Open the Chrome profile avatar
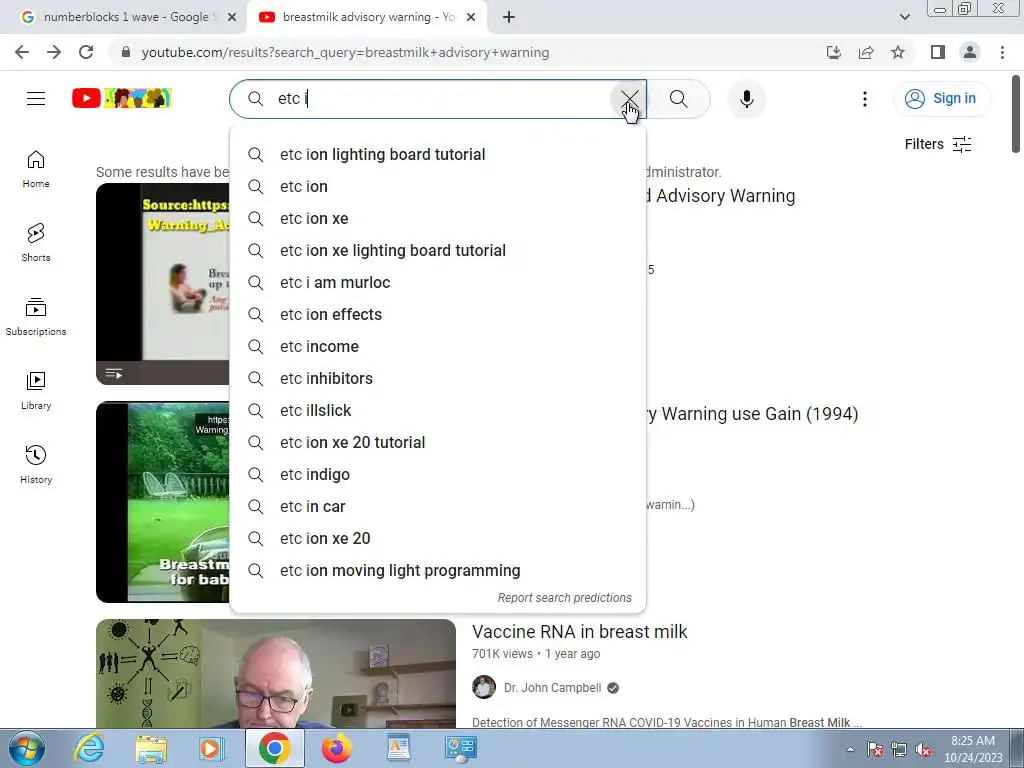The width and height of the screenshot is (1024, 768). [x=970, y=52]
